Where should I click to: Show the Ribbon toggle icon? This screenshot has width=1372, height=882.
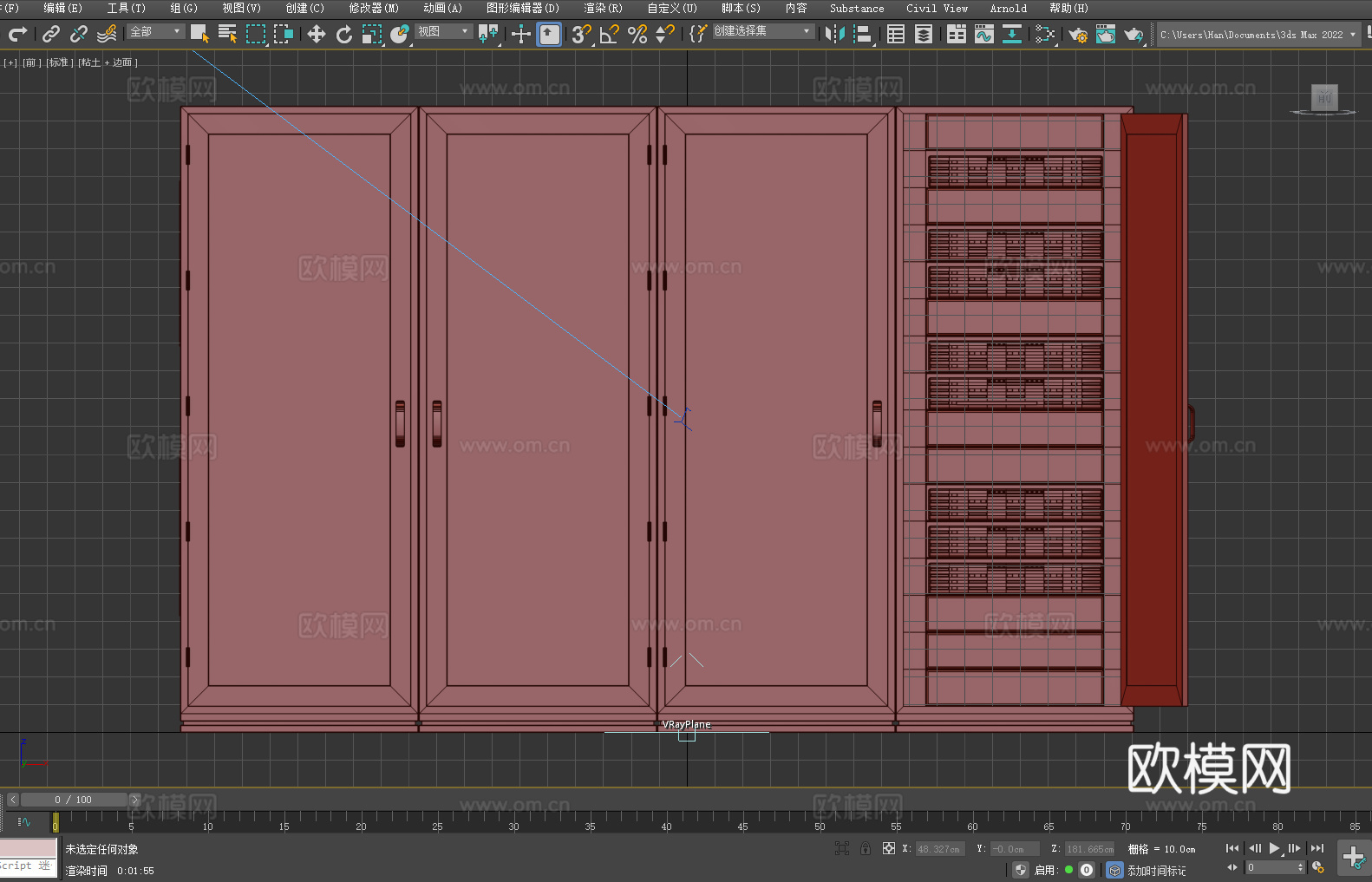point(957,34)
